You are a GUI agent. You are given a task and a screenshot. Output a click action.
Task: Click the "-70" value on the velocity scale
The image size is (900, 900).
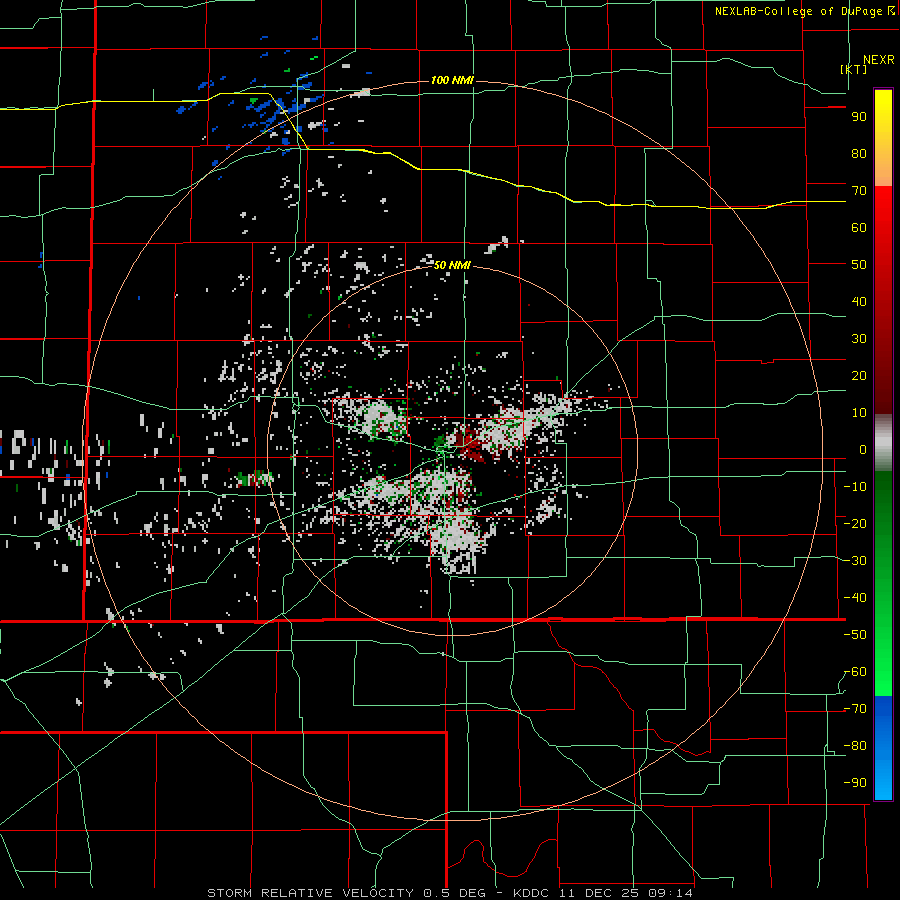tap(855, 709)
